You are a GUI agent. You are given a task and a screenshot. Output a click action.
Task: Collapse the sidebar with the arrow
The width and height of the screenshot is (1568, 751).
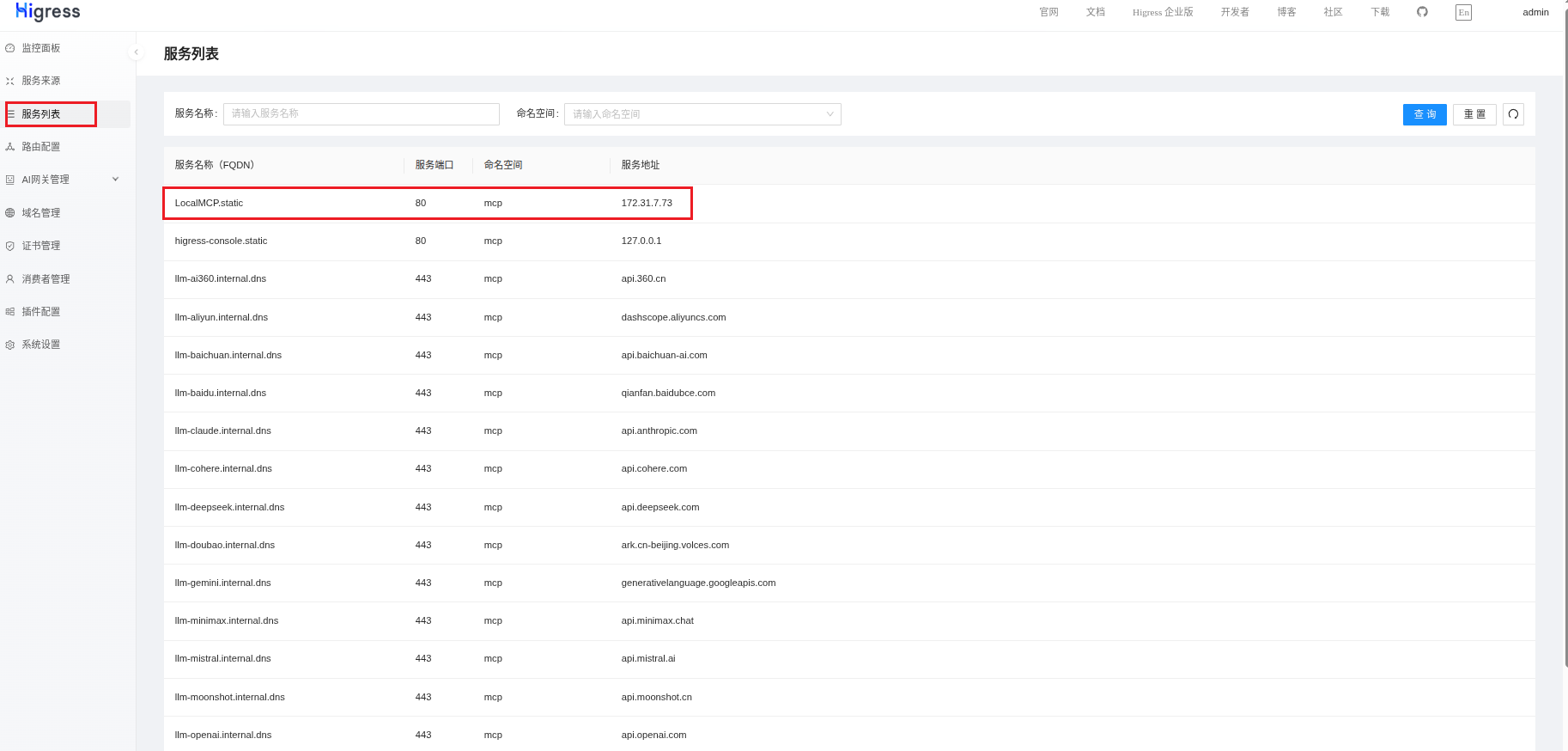[x=136, y=52]
